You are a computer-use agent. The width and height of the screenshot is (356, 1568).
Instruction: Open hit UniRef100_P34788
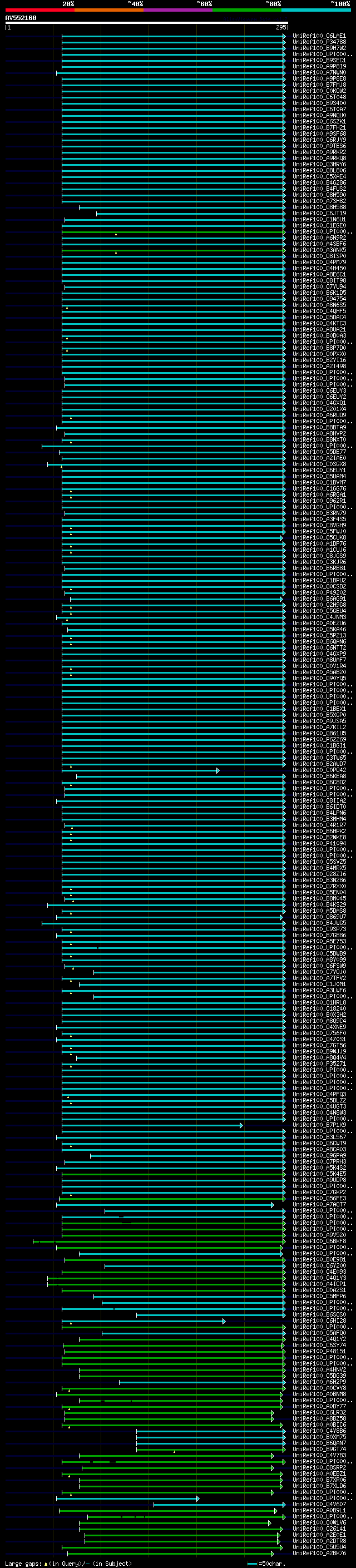(x=319, y=42)
